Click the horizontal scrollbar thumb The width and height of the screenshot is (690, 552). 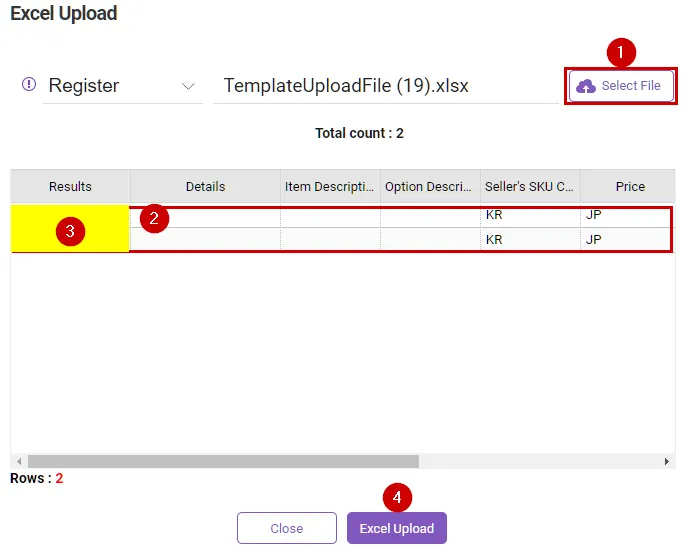click(x=223, y=461)
